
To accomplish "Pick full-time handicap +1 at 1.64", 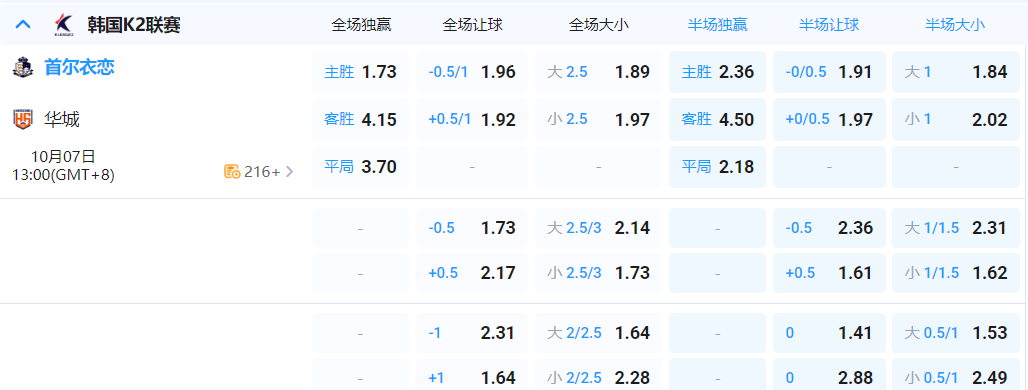I will 472,375.
